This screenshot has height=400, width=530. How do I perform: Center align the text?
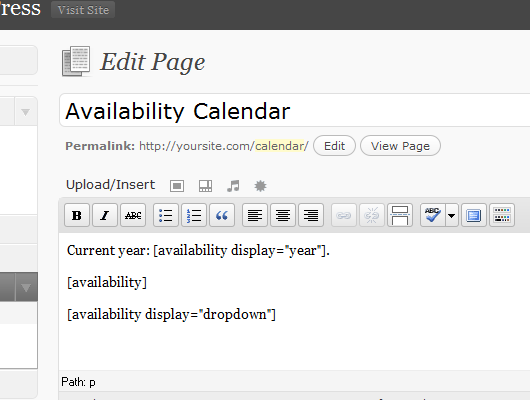[x=283, y=215]
